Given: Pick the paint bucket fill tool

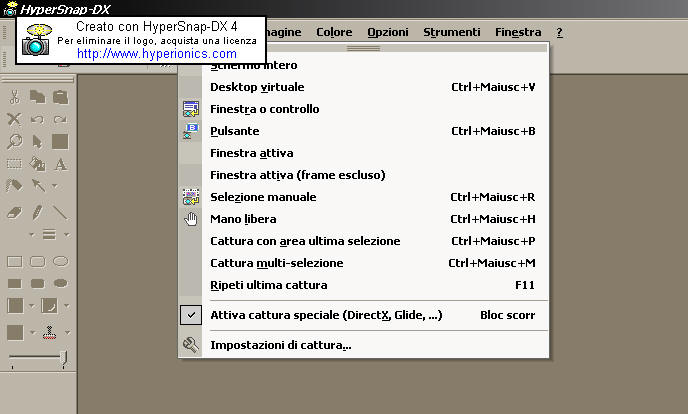Looking at the screenshot, I should (37, 163).
